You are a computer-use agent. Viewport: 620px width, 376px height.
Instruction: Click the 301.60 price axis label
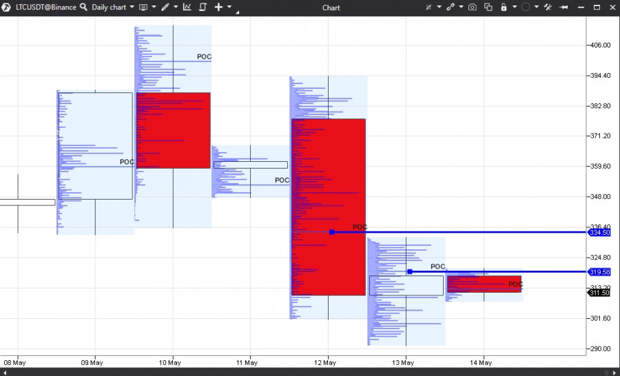tap(600, 318)
